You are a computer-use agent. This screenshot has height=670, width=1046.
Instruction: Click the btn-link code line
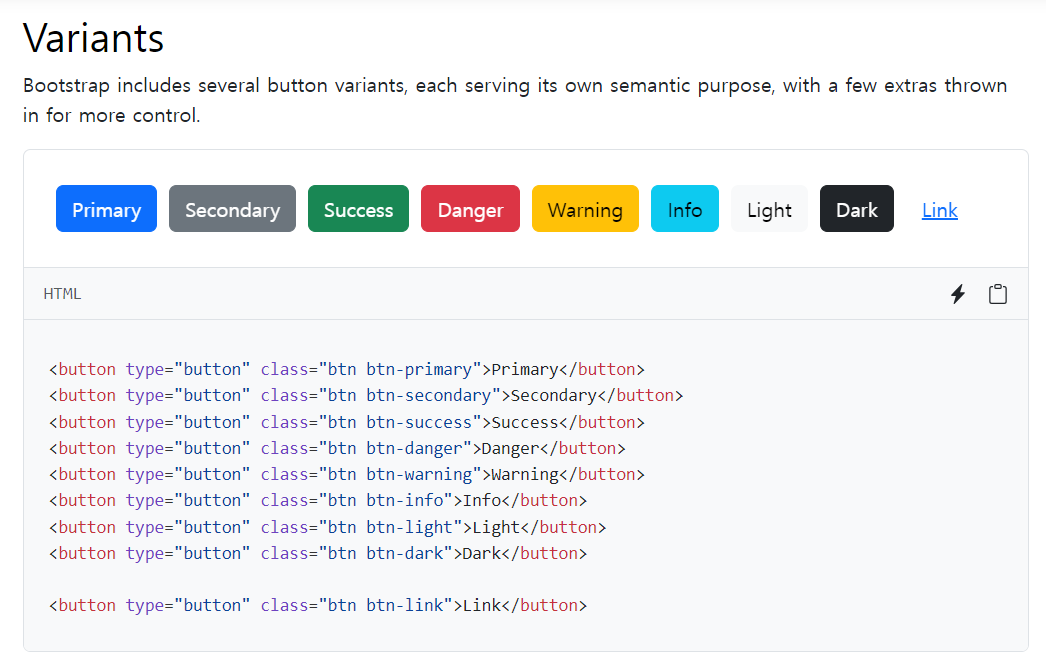point(318,605)
